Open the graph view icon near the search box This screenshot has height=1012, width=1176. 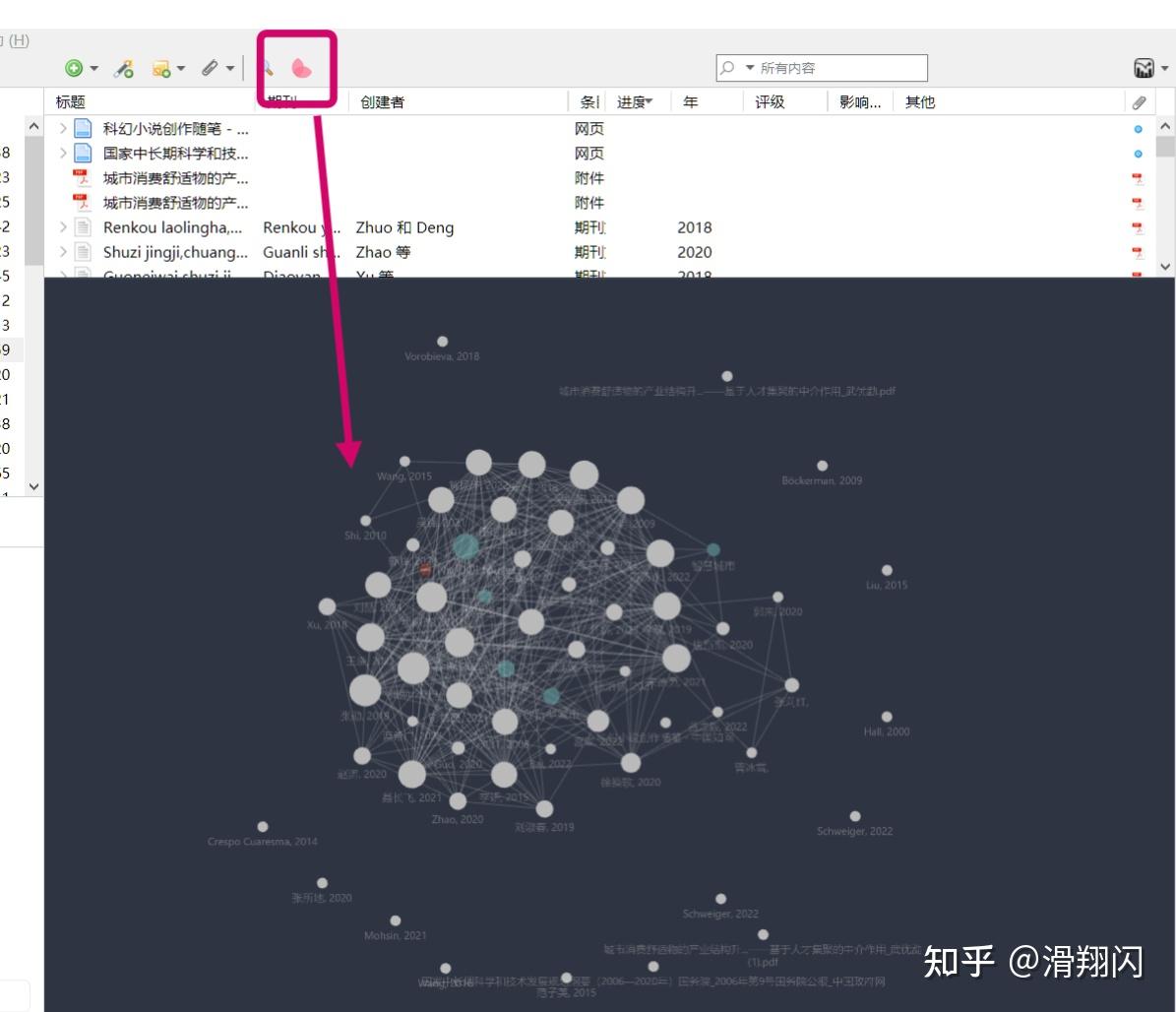coord(1146,68)
